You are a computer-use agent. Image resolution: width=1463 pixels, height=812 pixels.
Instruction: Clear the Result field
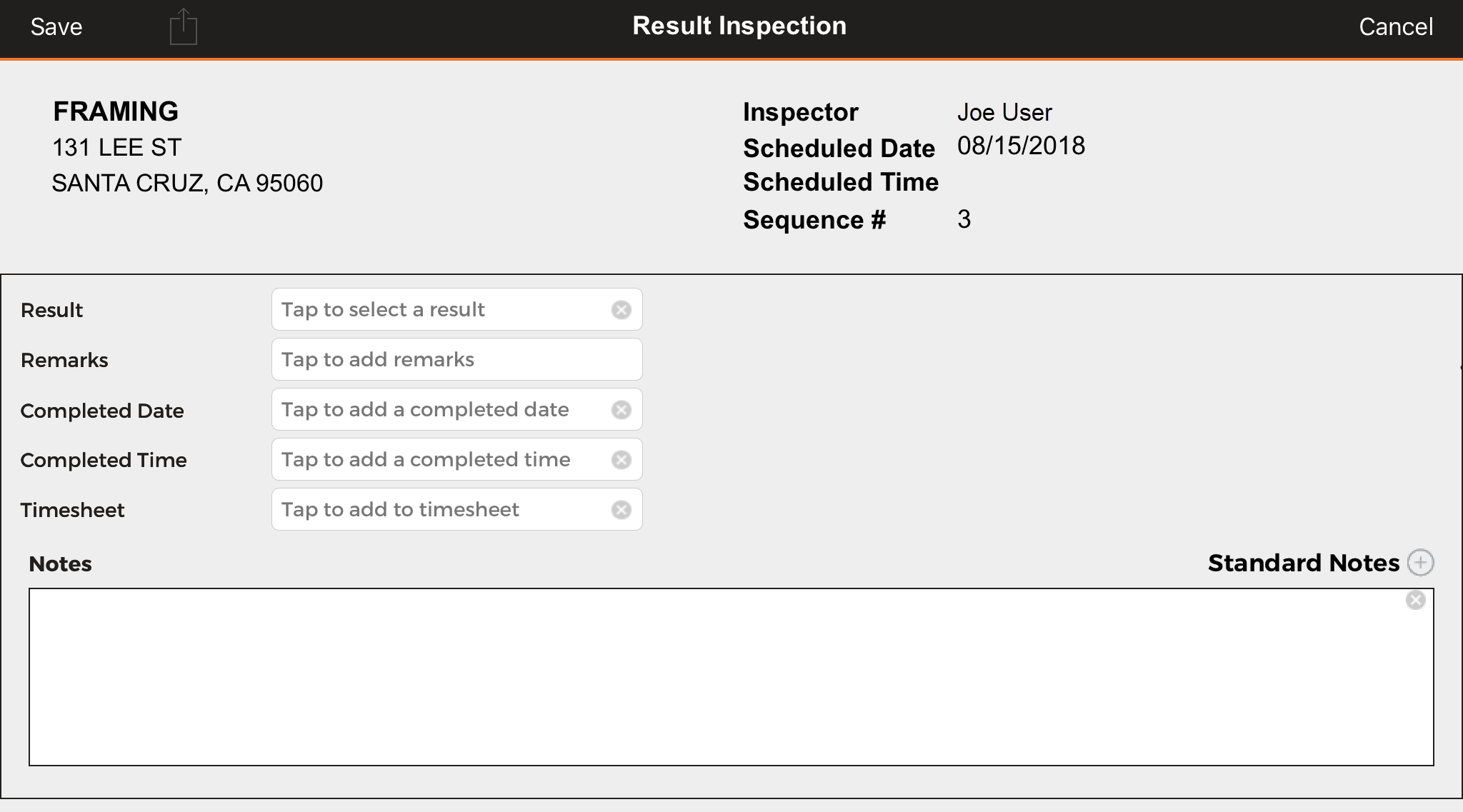click(x=621, y=310)
